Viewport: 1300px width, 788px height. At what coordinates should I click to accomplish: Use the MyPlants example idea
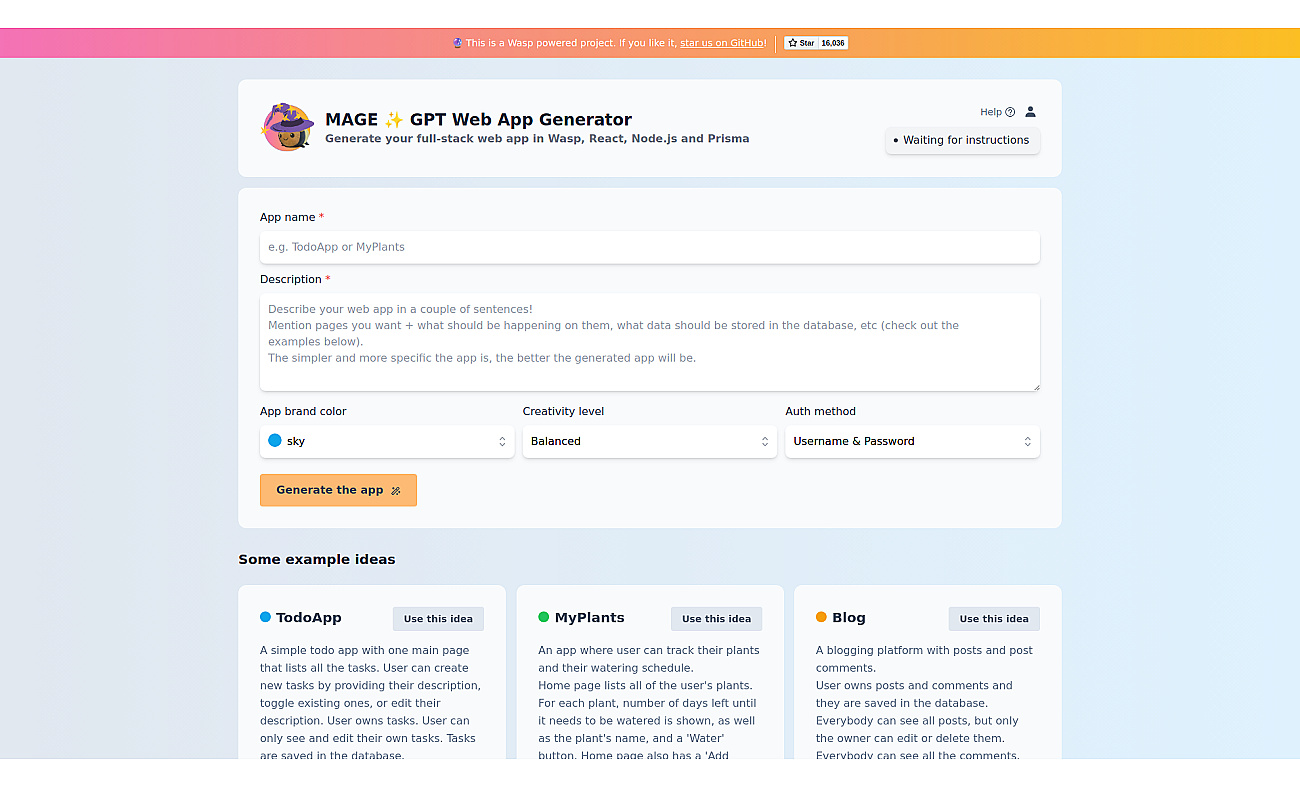click(716, 619)
